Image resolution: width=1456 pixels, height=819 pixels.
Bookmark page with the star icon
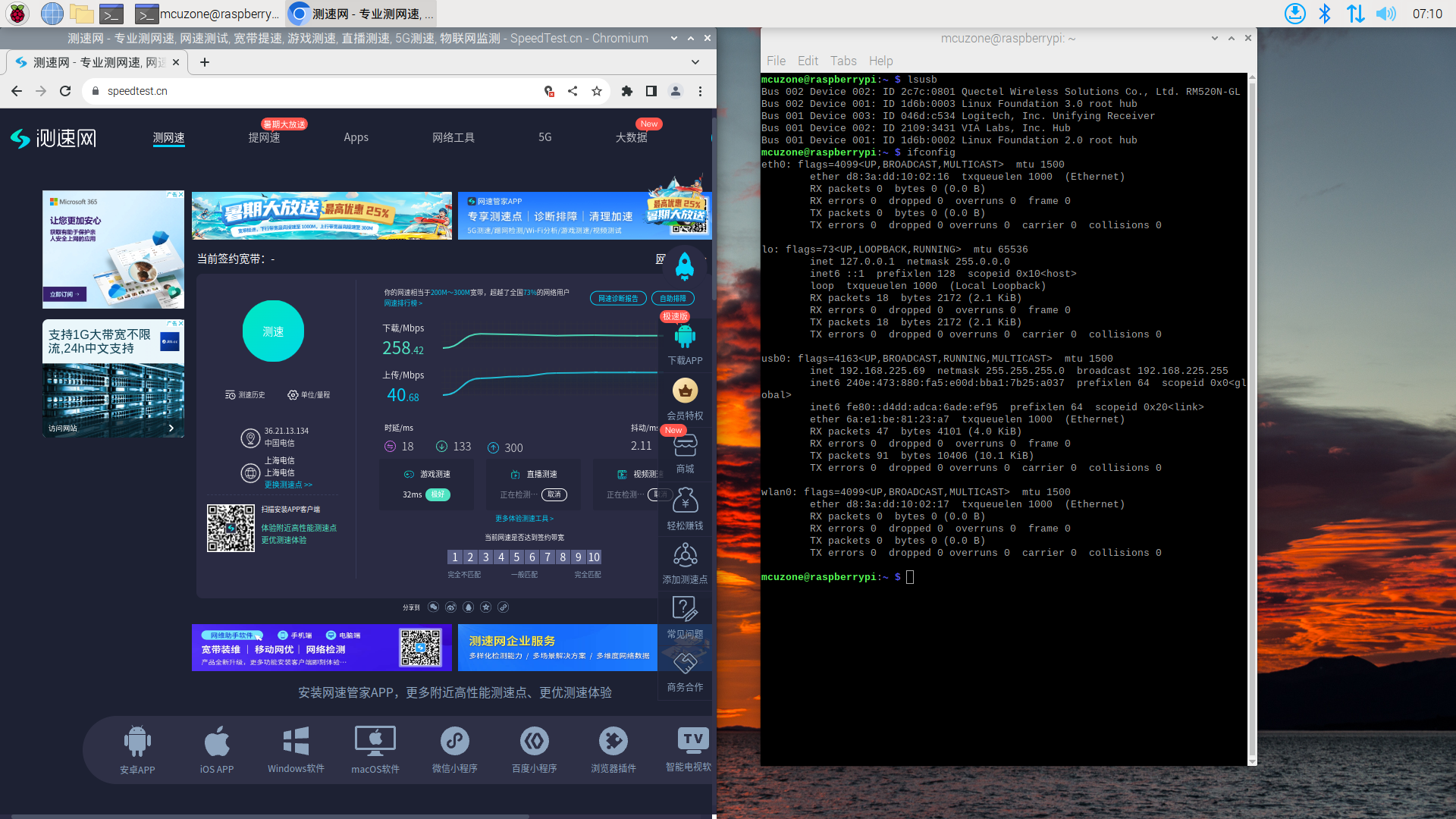click(x=597, y=91)
